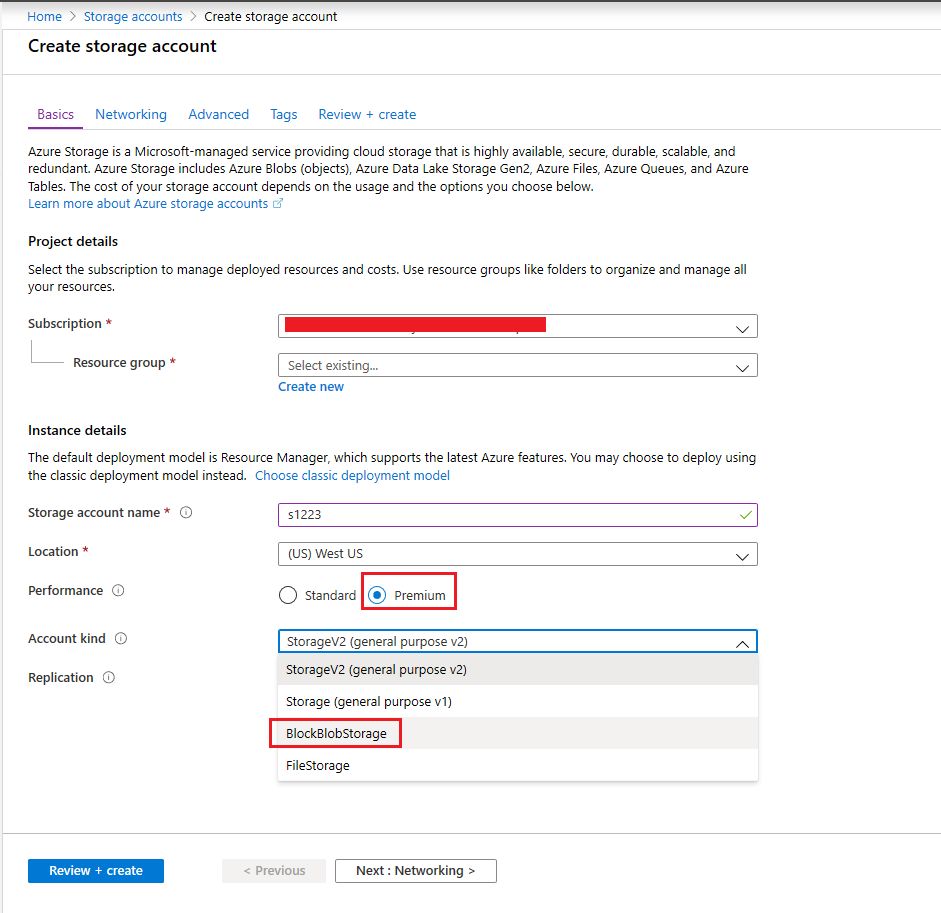Open Learn more about Azure storage accounts
The width and height of the screenshot is (941, 913).
click(148, 204)
